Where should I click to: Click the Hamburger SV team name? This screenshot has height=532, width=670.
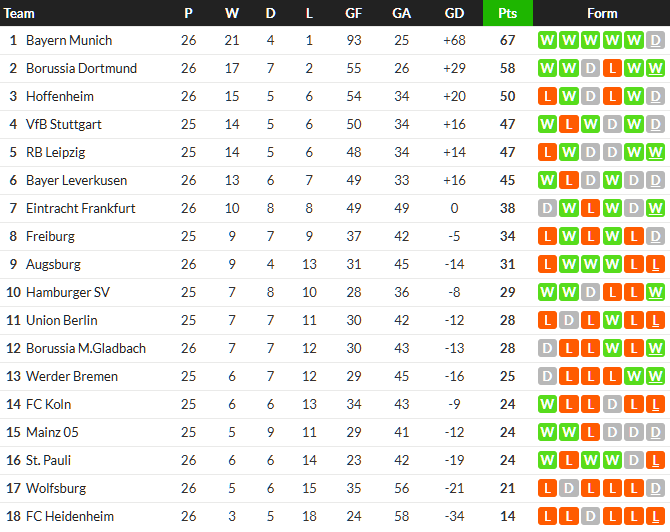tap(68, 293)
